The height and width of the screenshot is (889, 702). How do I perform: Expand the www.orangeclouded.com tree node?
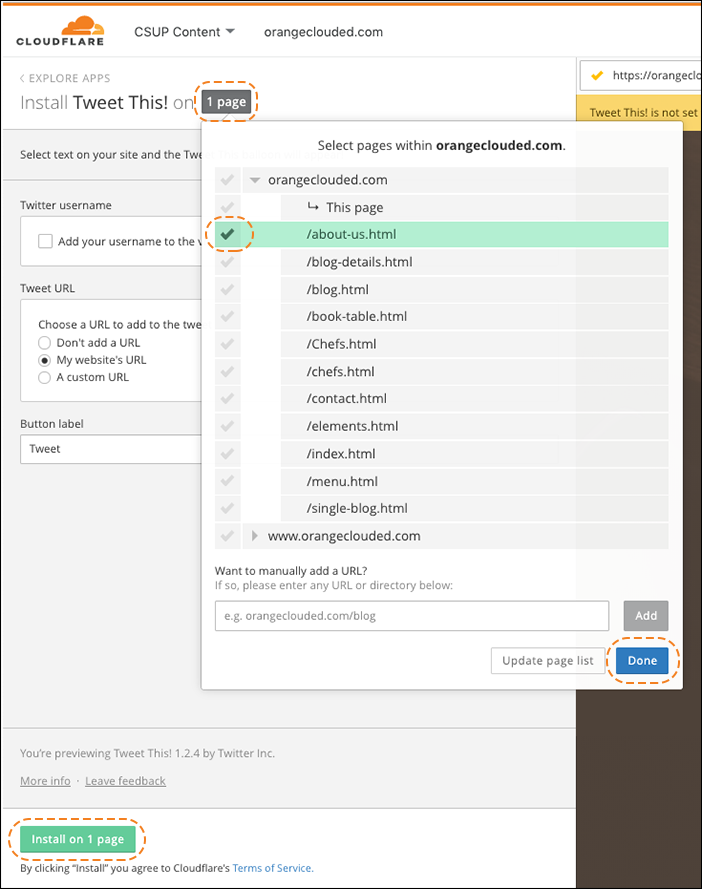255,536
